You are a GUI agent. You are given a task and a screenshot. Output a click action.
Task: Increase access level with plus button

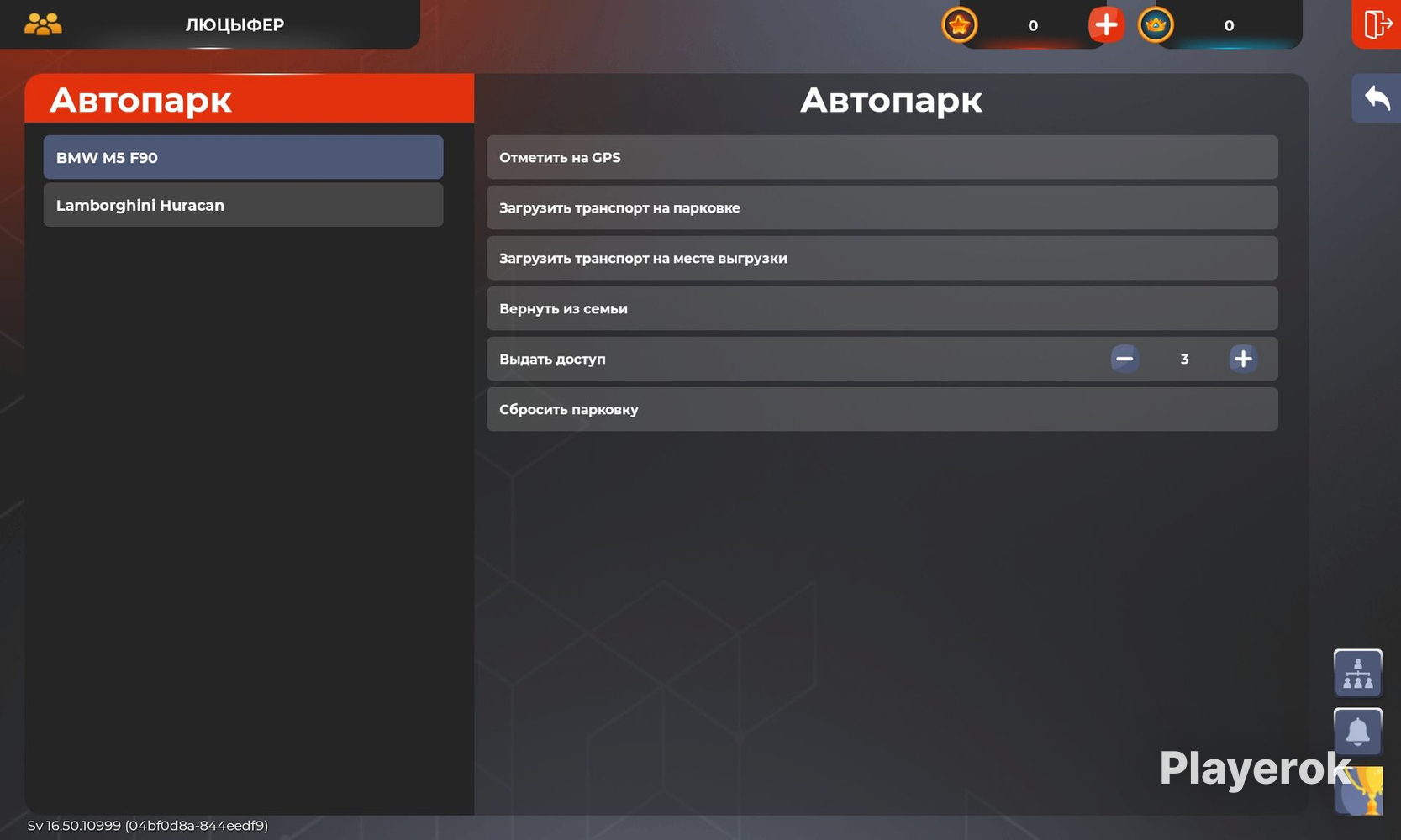pos(1242,359)
